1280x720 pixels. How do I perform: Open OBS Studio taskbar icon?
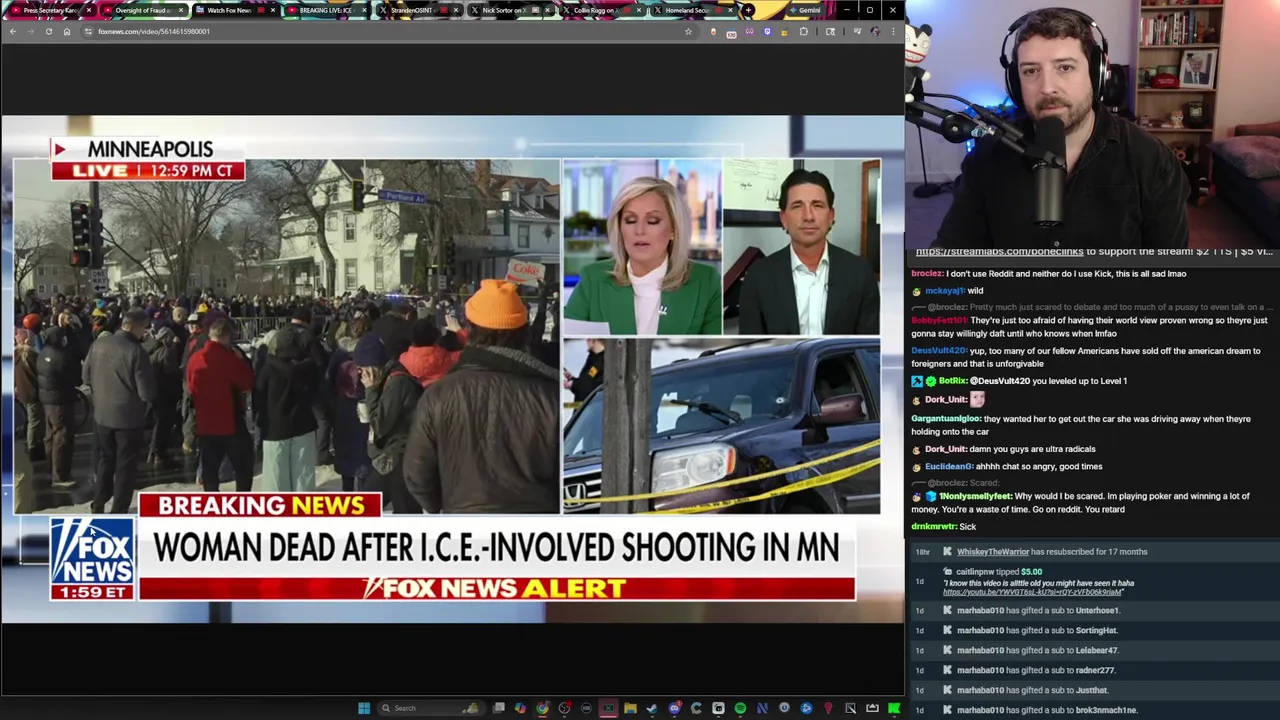point(564,708)
